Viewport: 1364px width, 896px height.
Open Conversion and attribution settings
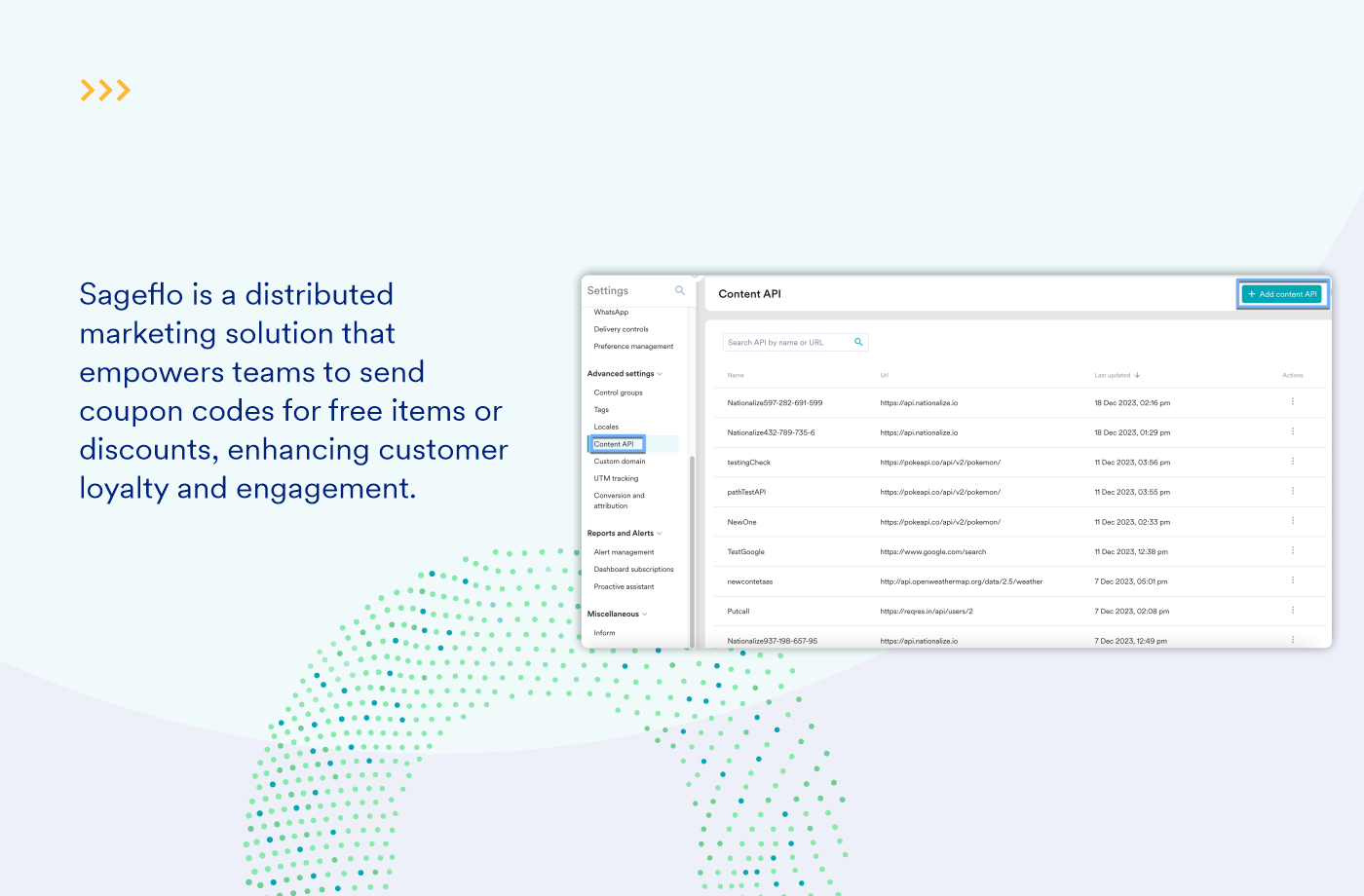point(619,501)
